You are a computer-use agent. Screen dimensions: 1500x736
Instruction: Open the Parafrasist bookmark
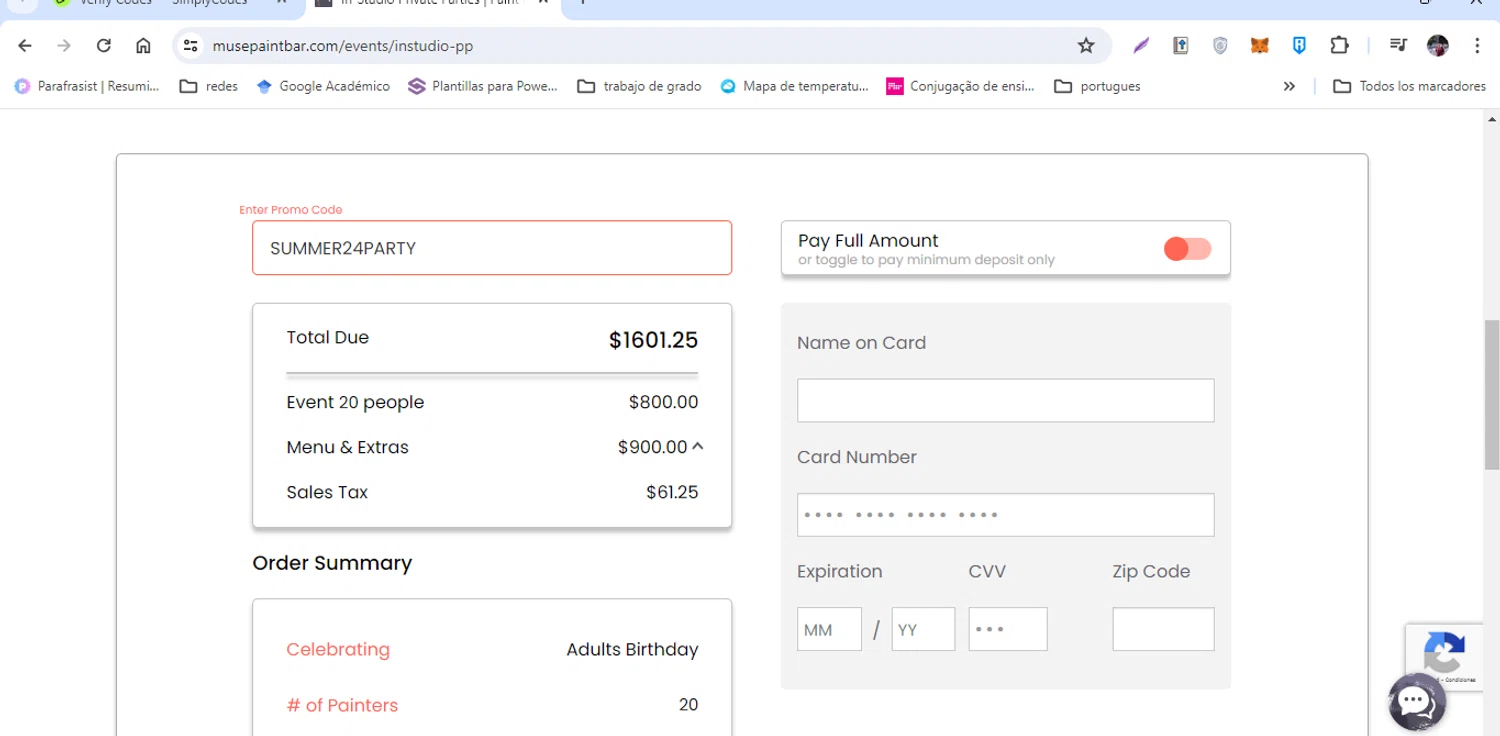87,87
